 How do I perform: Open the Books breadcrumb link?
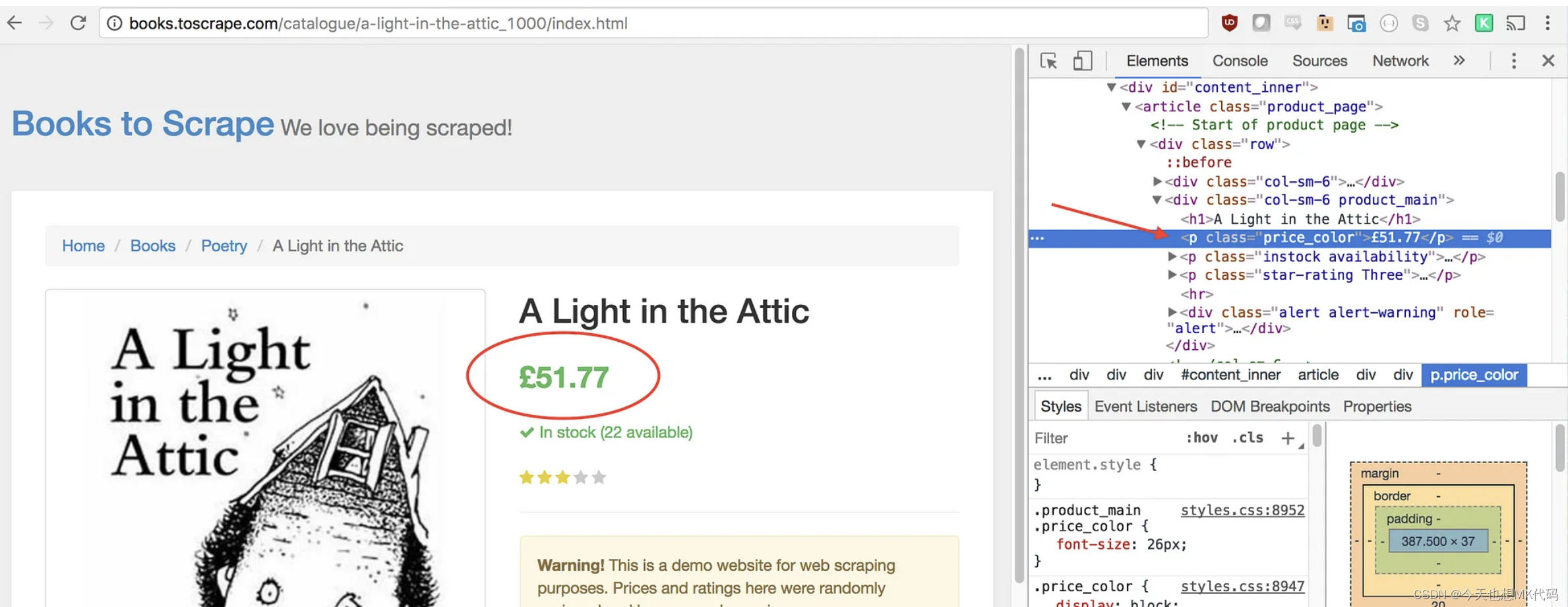[152, 245]
